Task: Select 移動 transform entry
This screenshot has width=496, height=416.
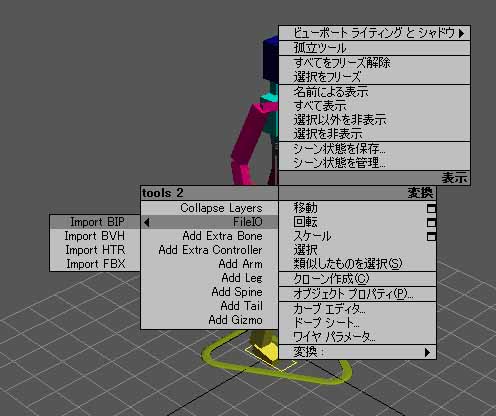Action: (353, 208)
